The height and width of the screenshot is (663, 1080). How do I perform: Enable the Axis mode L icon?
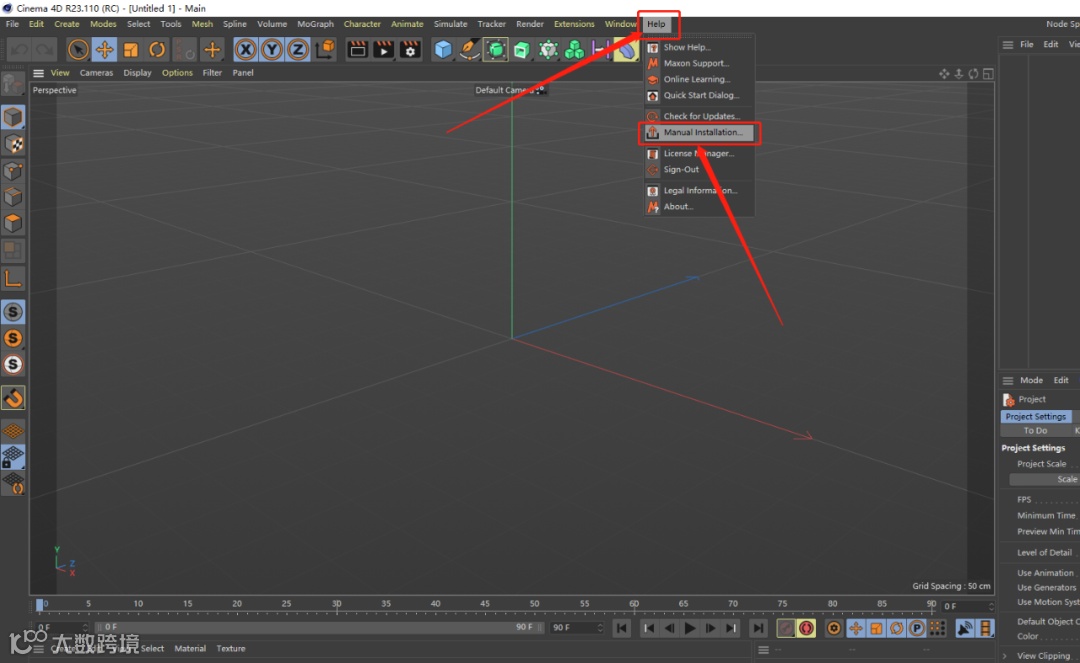pos(12,278)
